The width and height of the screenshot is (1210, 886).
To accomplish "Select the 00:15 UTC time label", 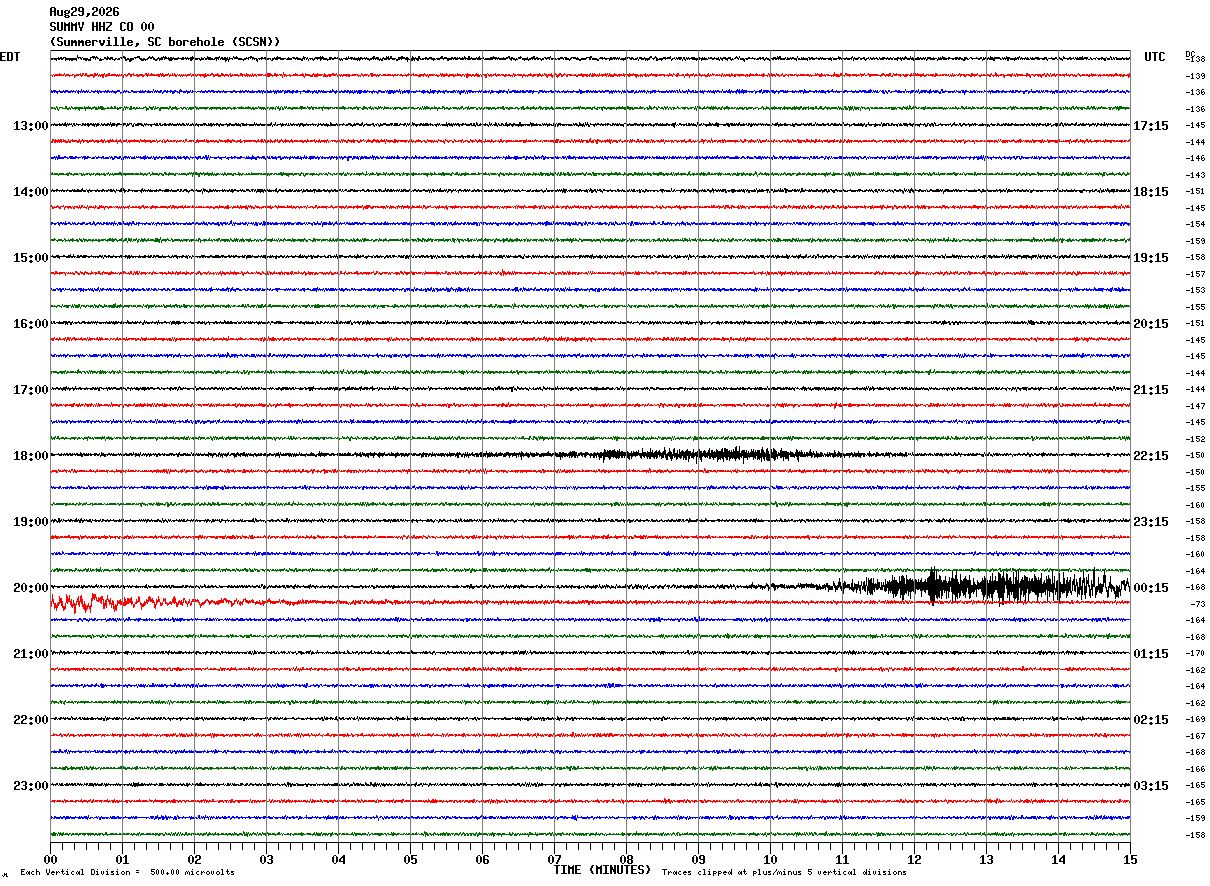I will (1151, 588).
